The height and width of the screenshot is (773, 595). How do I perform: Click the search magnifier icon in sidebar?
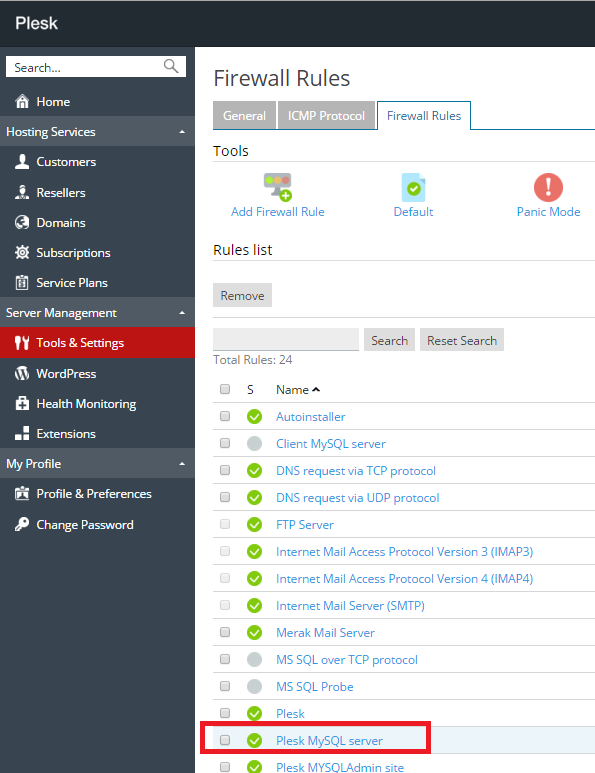click(171, 66)
